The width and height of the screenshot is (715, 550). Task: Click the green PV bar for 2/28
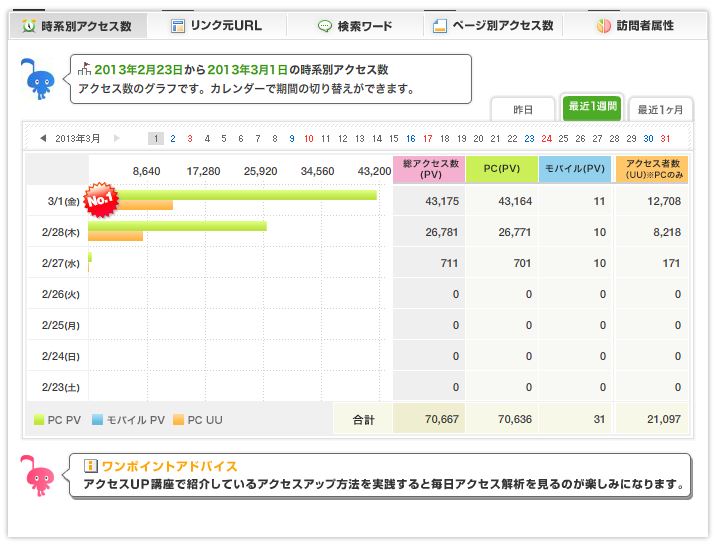[177, 226]
